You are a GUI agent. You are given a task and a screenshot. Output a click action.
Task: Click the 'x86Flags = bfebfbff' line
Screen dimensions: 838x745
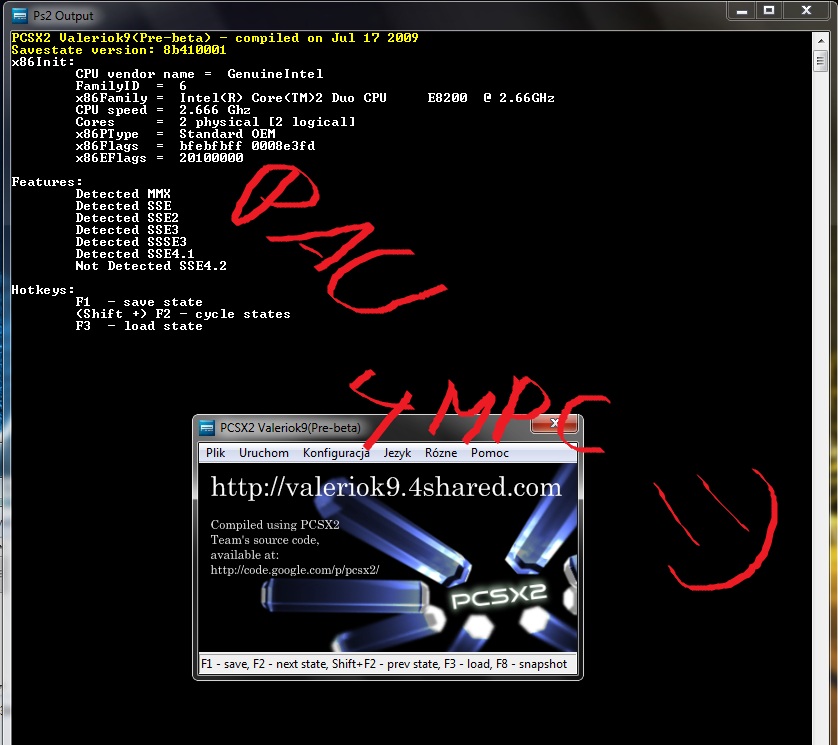point(195,146)
